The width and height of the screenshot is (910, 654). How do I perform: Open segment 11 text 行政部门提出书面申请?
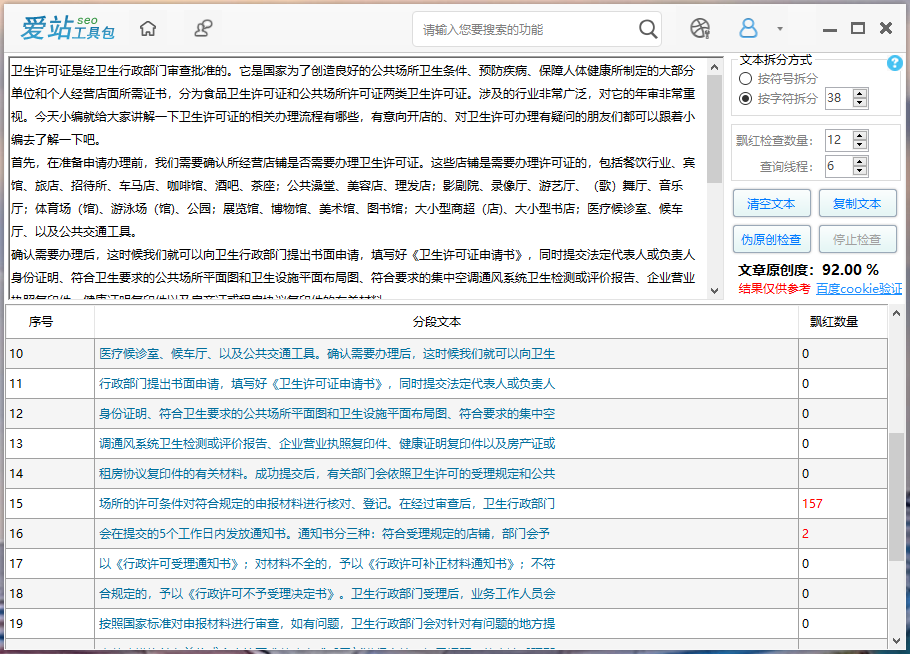point(327,384)
